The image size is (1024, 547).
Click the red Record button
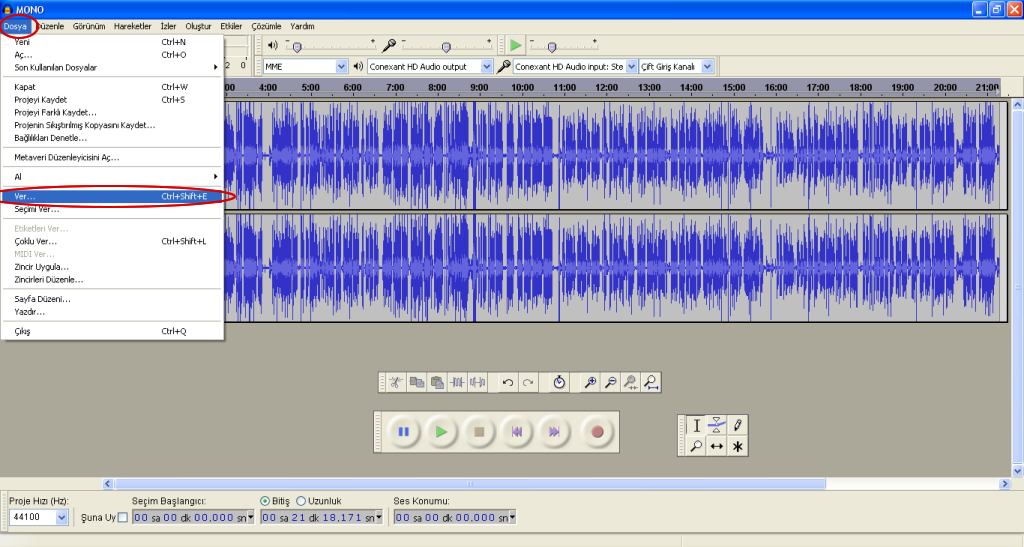coord(597,431)
